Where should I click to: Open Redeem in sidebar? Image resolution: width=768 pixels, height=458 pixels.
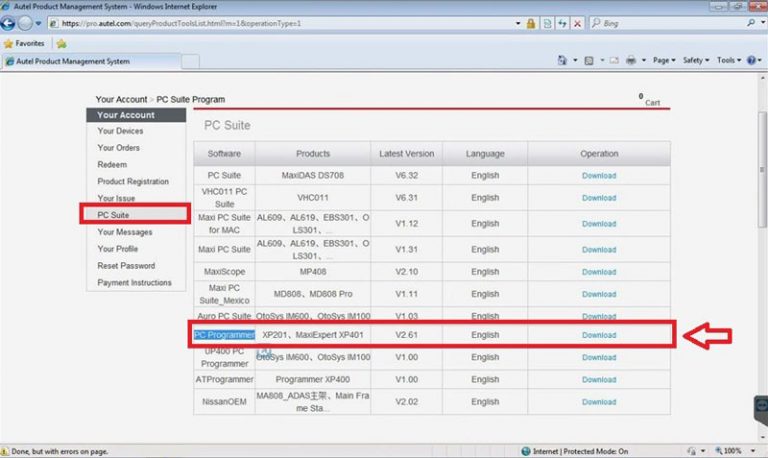click(112, 165)
